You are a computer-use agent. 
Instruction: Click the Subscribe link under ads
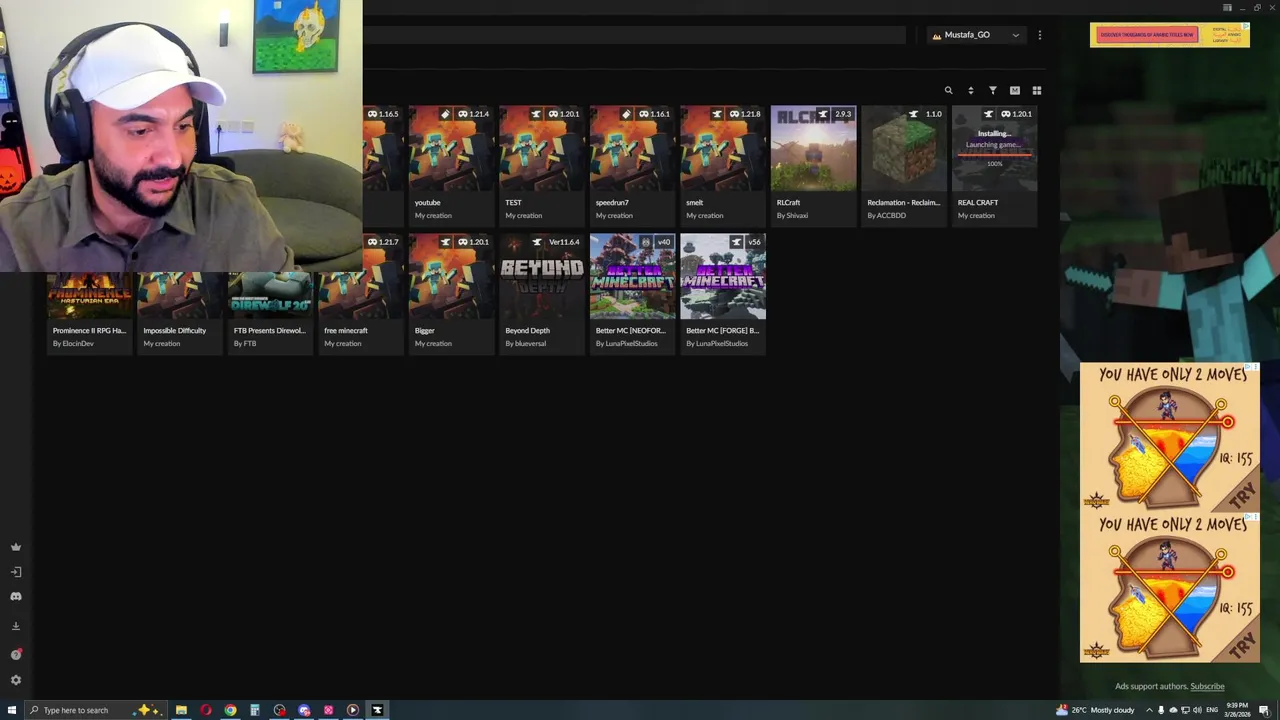1207,686
